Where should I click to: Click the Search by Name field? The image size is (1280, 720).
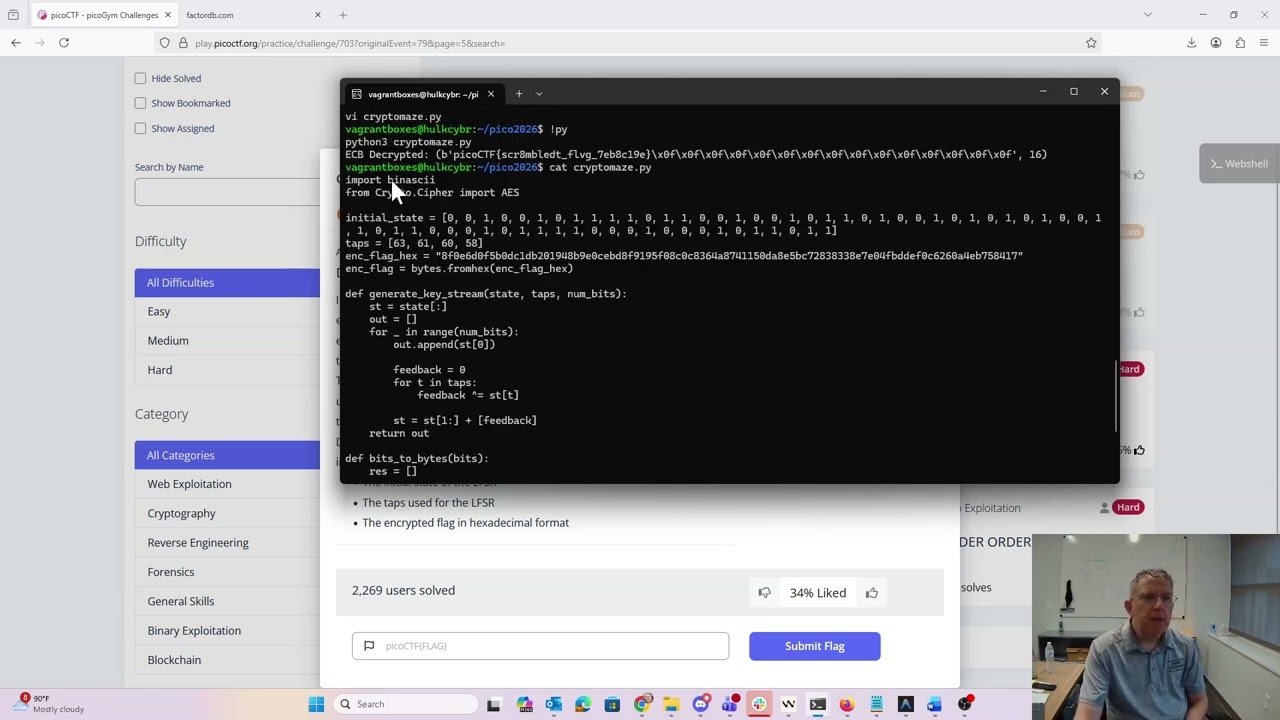point(227,192)
